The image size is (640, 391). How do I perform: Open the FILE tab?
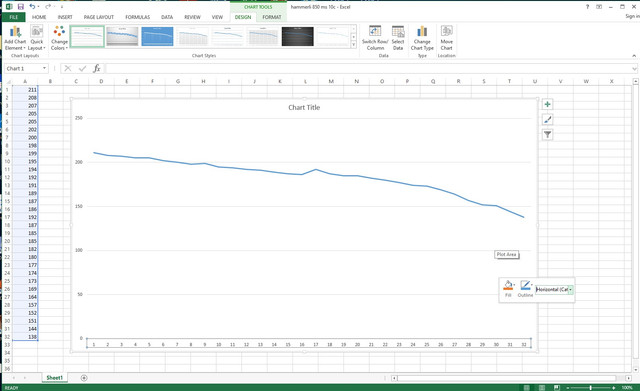pyautogui.click(x=13, y=17)
